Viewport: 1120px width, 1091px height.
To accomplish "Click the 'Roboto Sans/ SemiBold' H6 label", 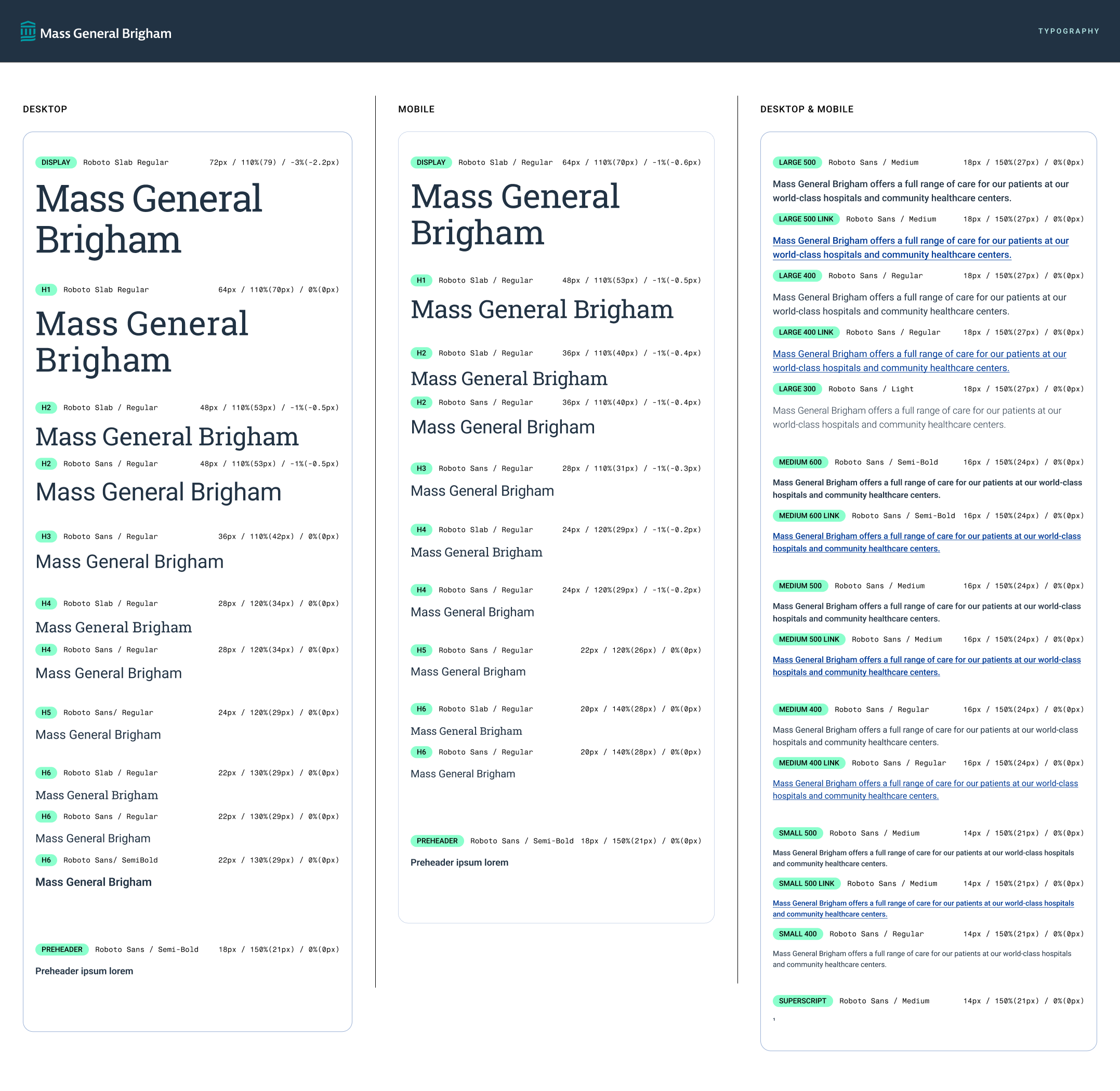I will tap(111, 860).
